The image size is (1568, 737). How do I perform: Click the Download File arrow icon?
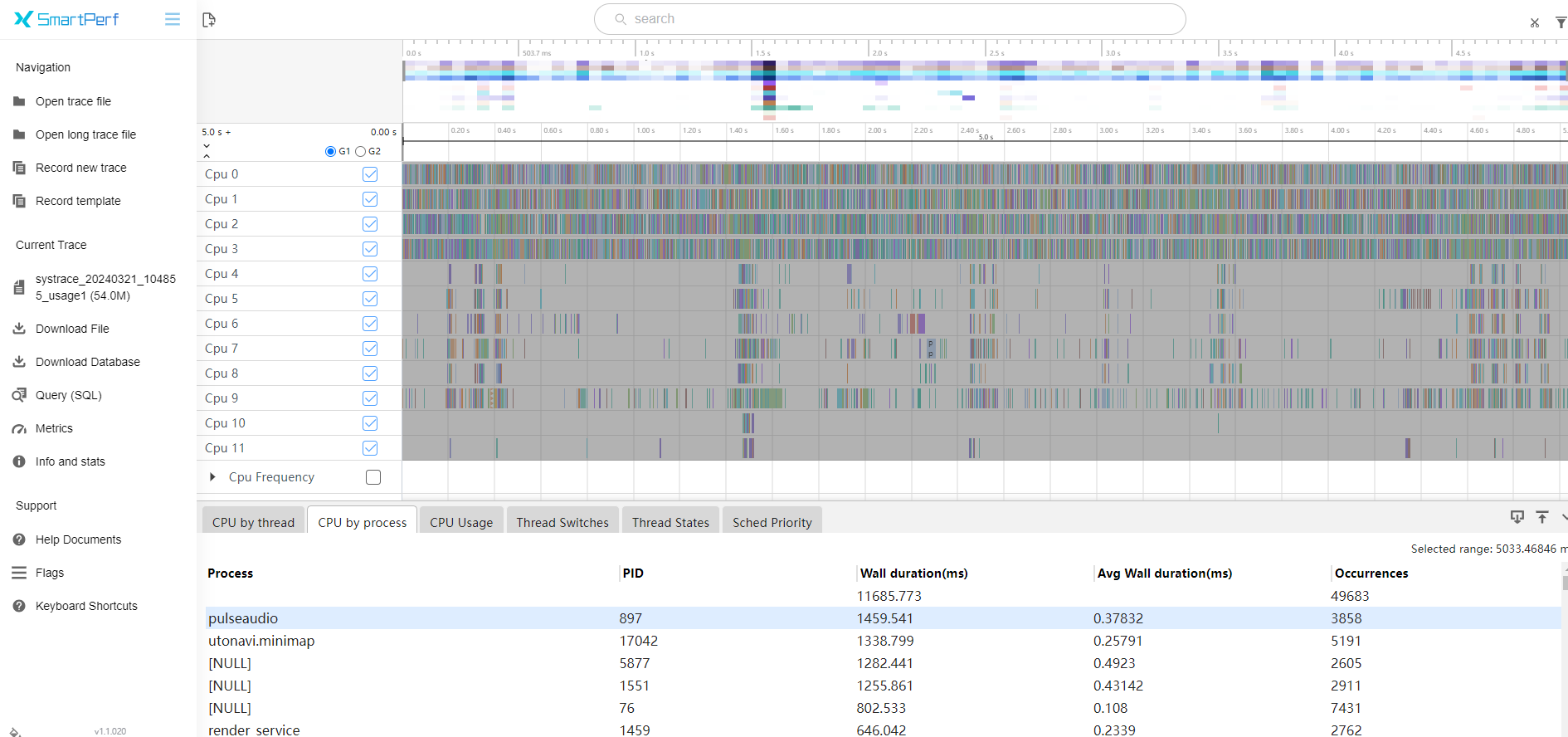click(19, 329)
